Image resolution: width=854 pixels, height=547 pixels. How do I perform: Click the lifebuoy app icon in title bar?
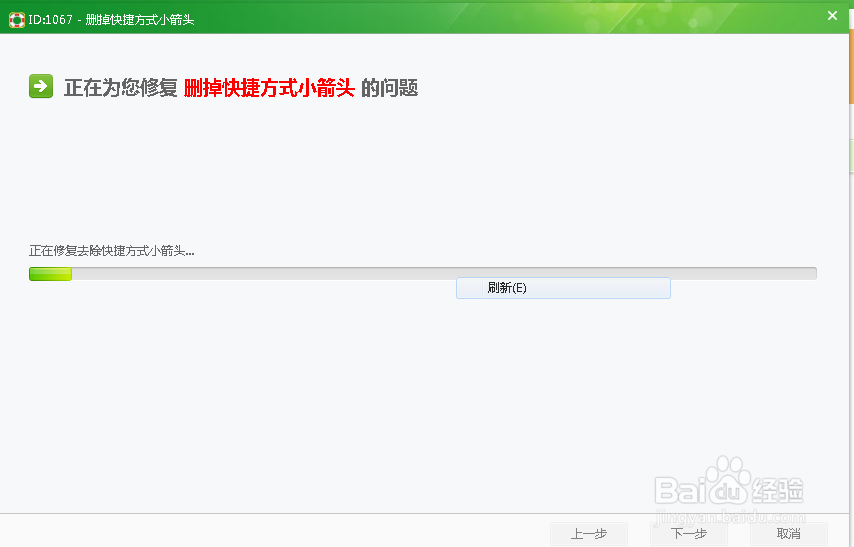[x=16, y=20]
